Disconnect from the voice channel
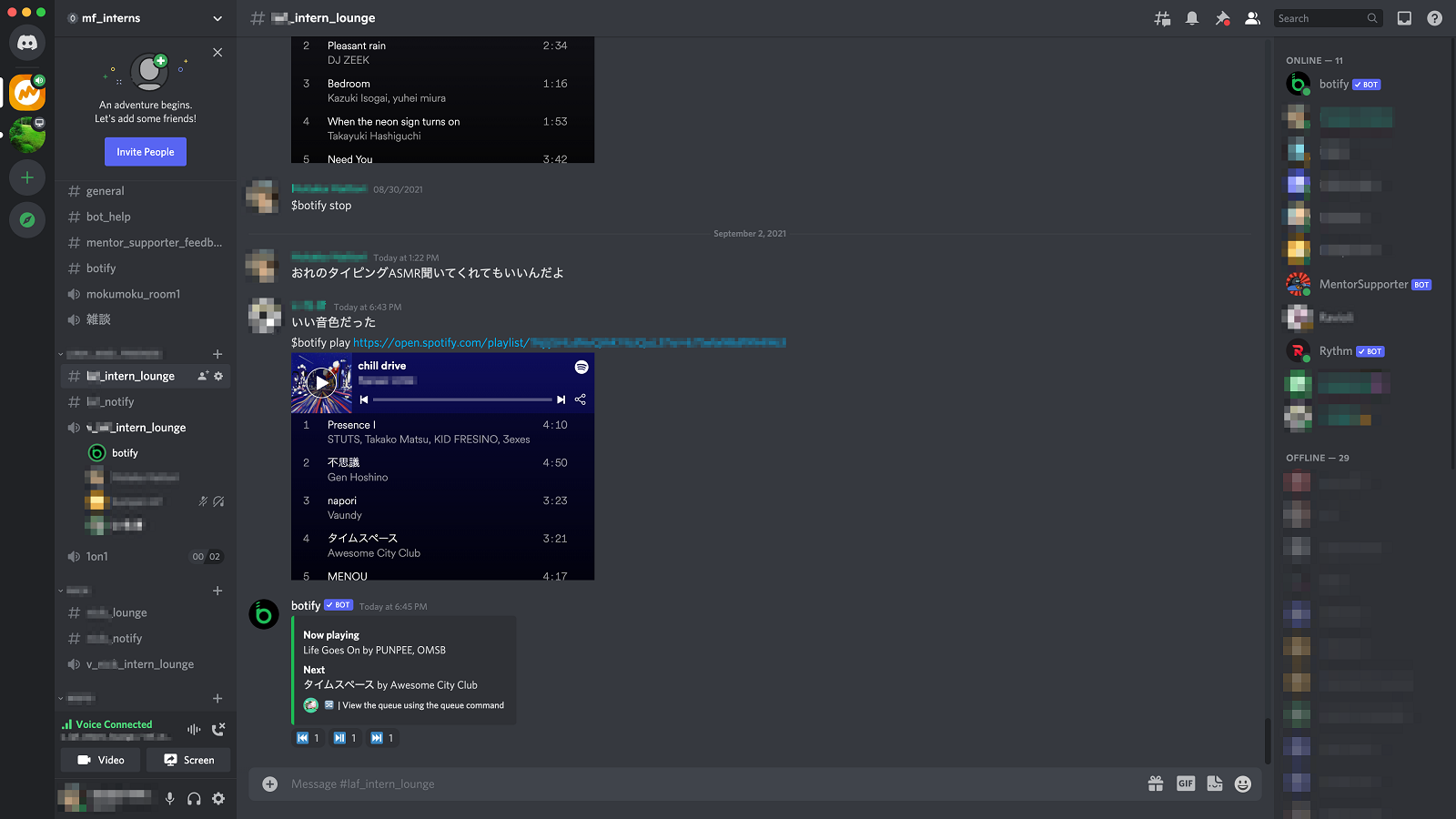The image size is (1456, 819). (x=217, y=729)
